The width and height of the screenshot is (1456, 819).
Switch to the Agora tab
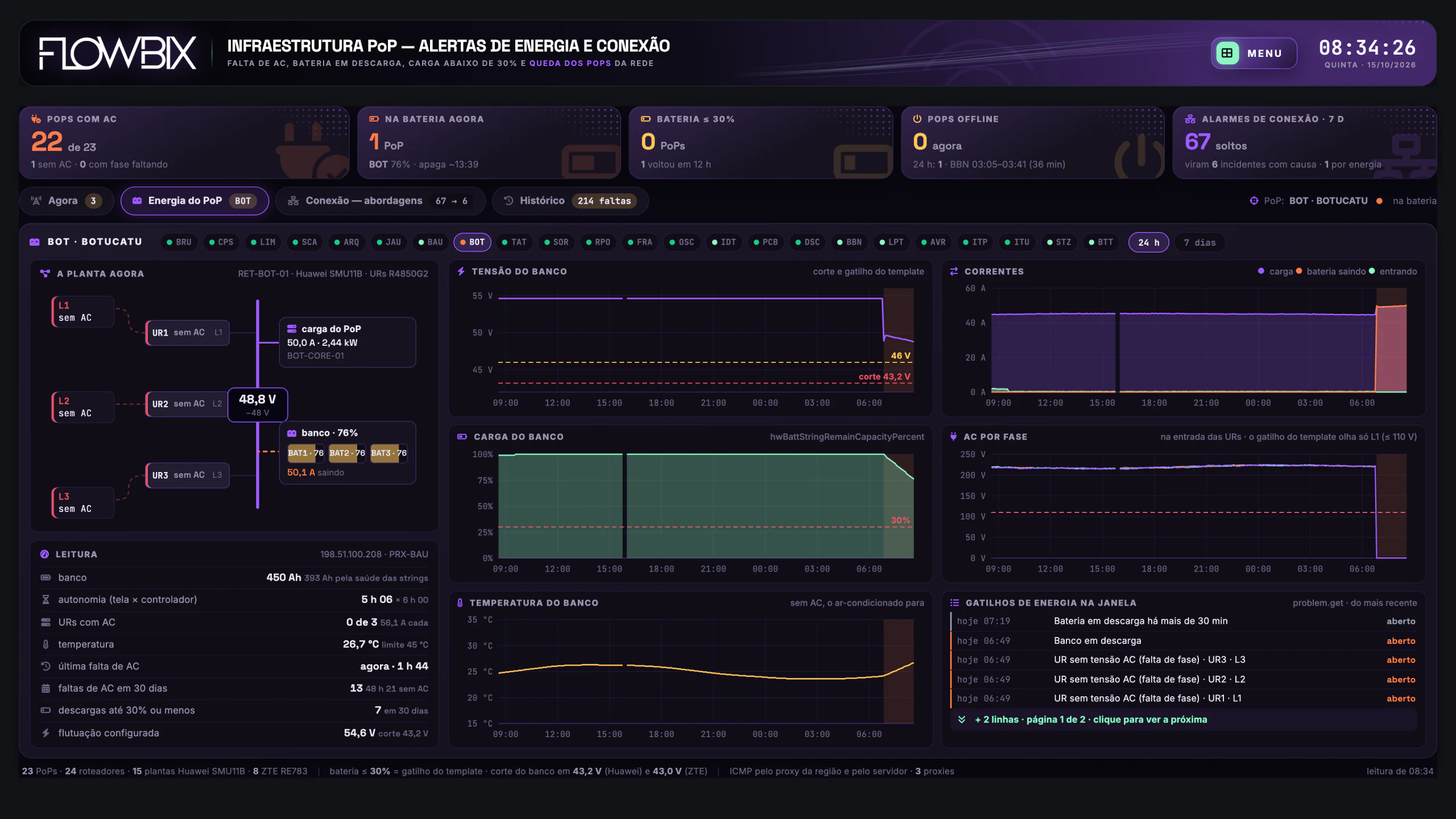tap(67, 201)
